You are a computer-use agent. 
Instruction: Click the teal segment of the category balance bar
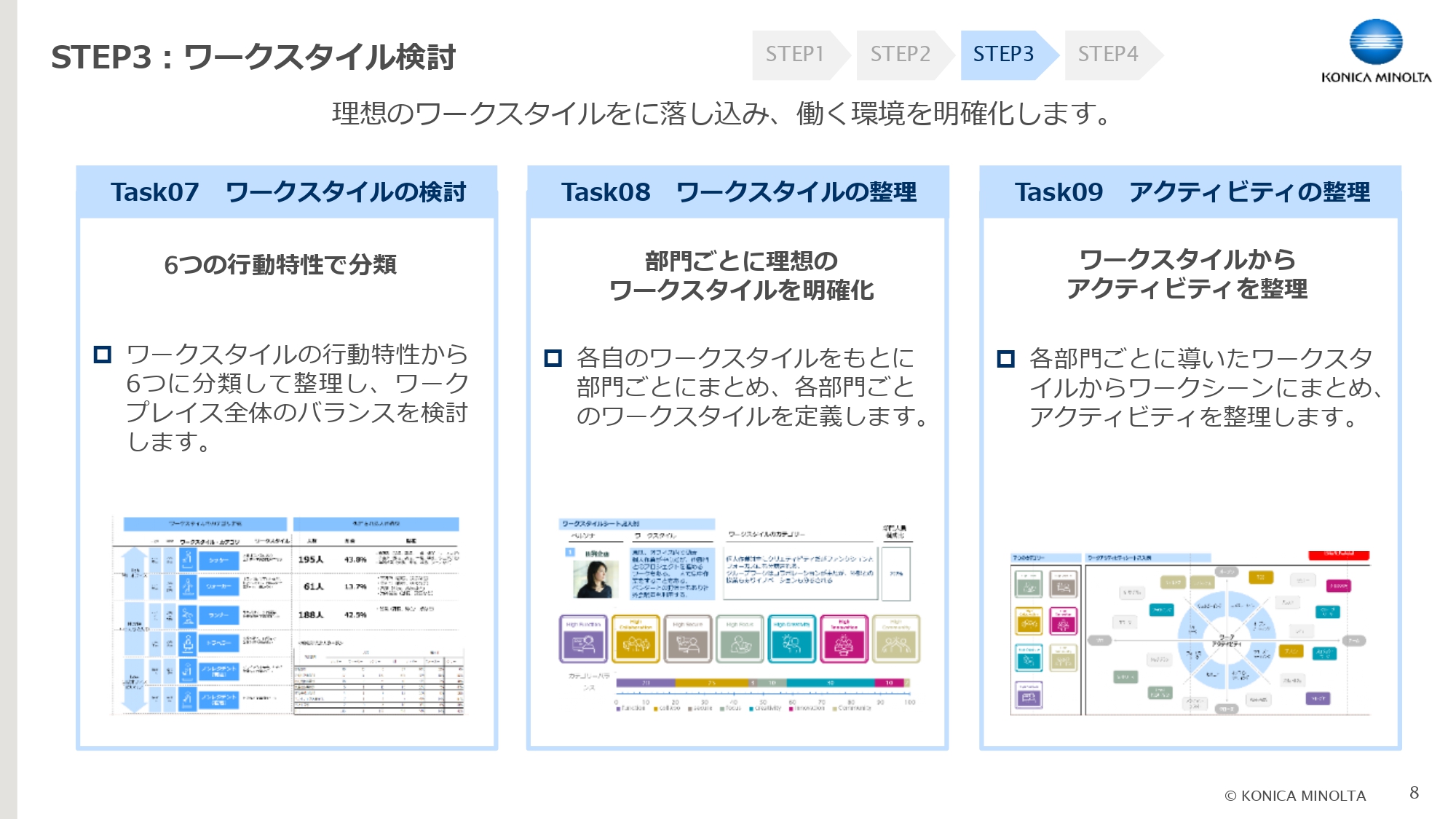point(830,683)
